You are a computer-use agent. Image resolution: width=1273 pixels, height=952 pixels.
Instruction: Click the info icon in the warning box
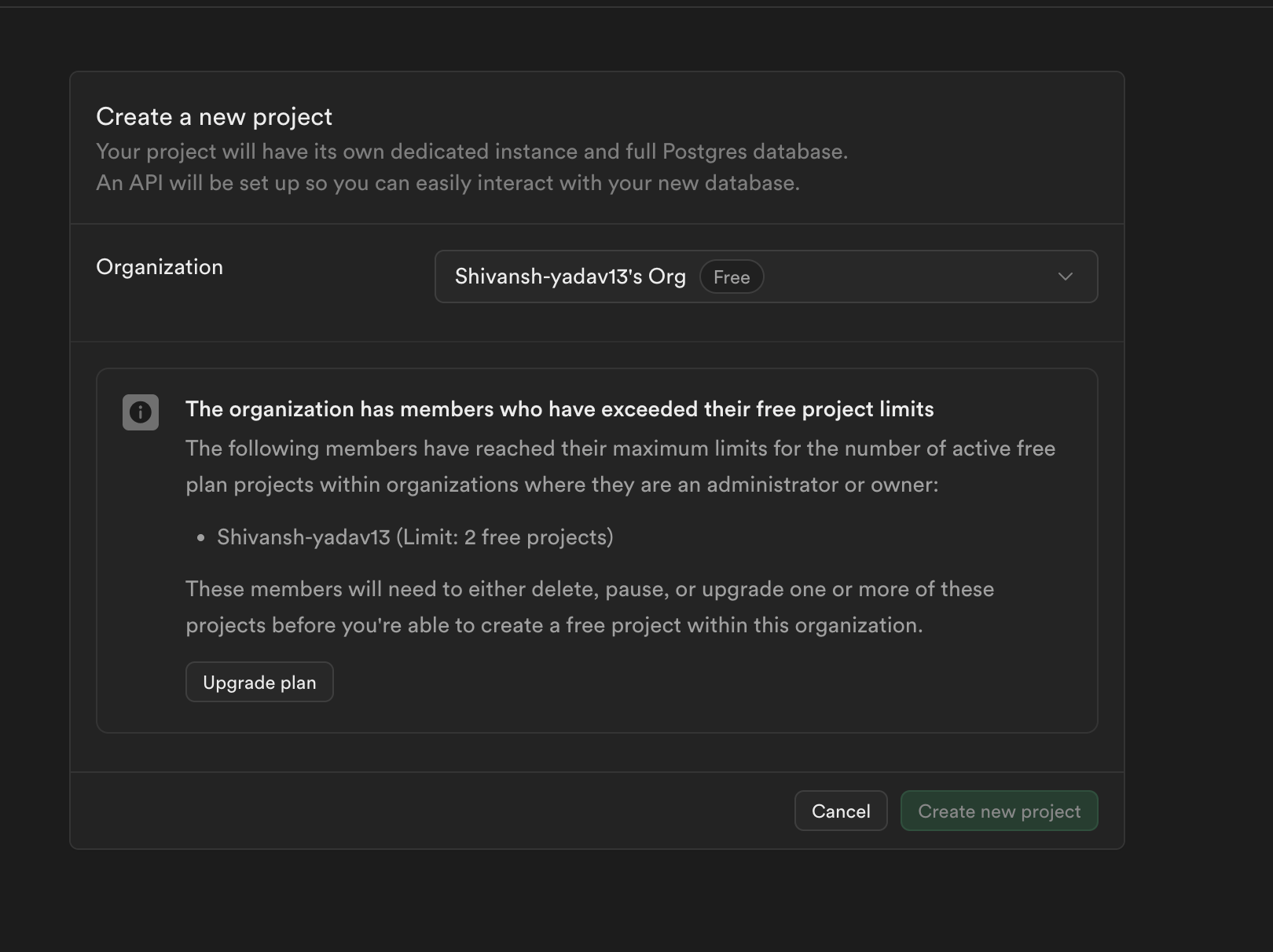(x=141, y=412)
